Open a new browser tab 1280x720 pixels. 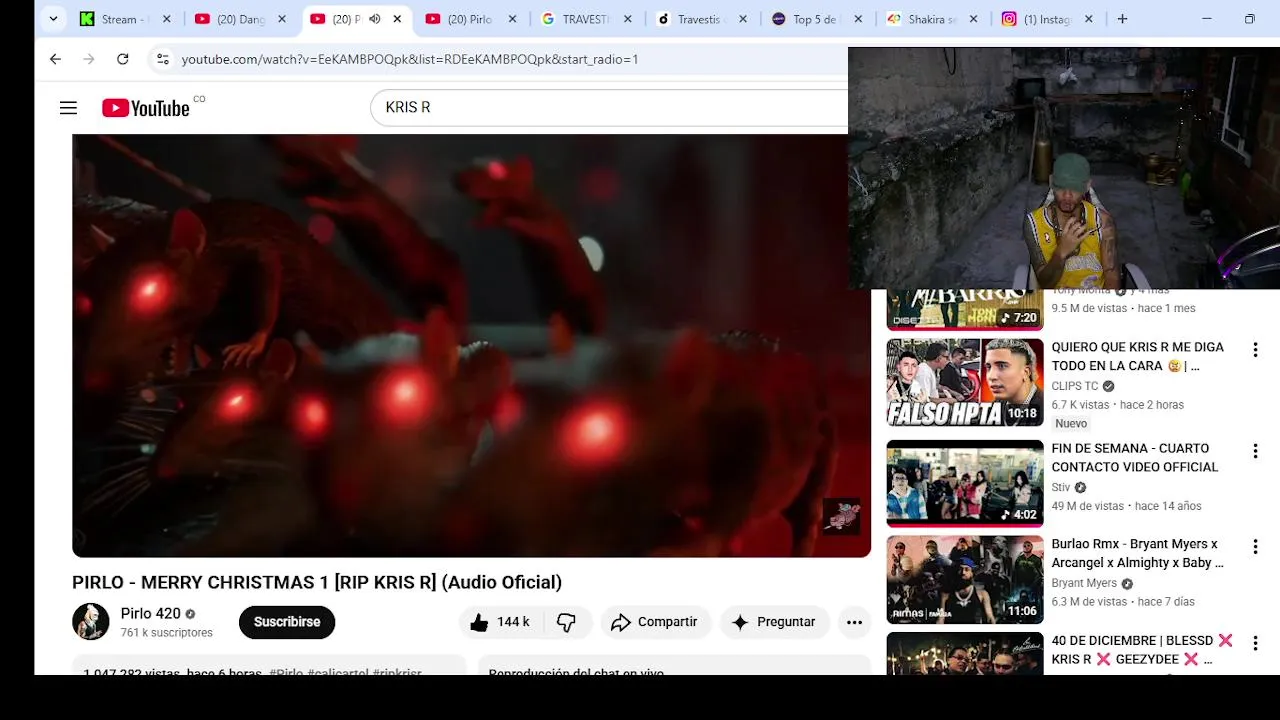click(x=1122, y=19)
